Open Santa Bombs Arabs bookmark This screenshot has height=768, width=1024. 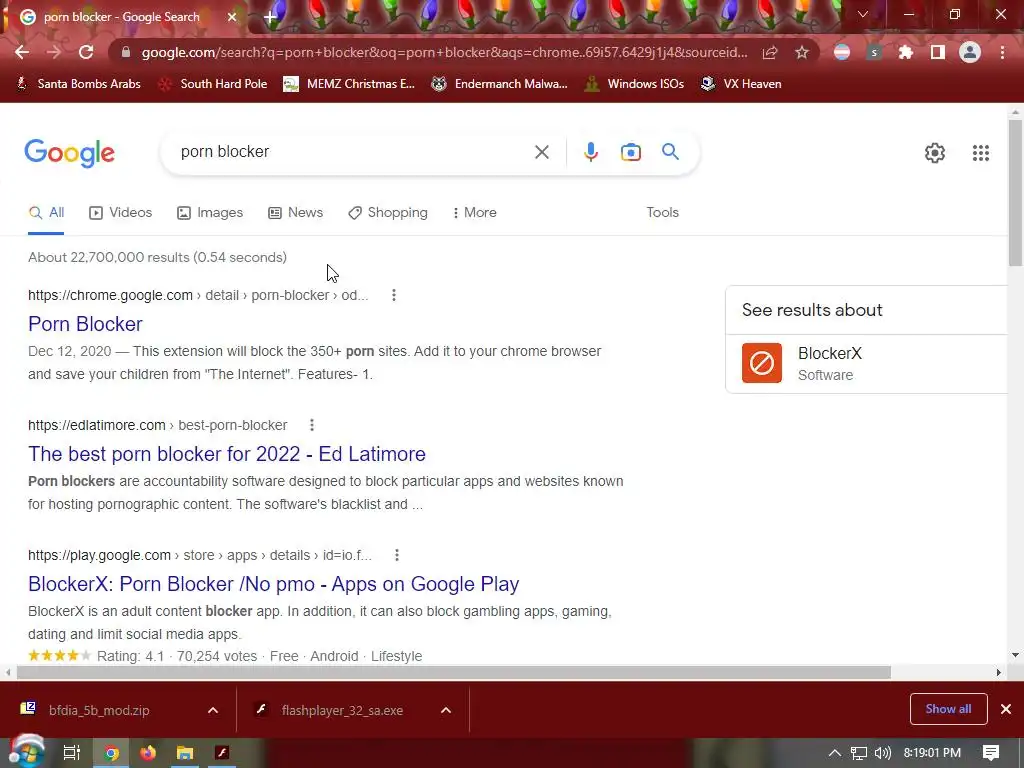(x=78, y=84)
